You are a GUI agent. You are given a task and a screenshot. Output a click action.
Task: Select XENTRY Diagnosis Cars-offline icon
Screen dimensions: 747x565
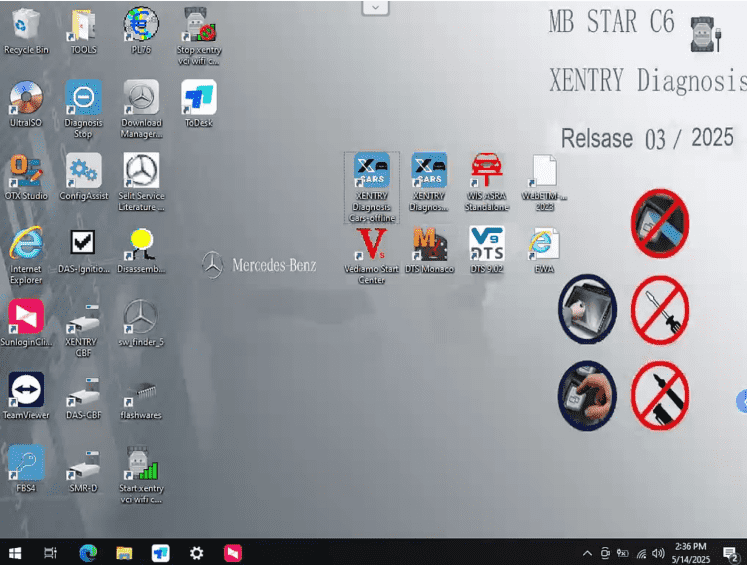[x=372, y=188]
